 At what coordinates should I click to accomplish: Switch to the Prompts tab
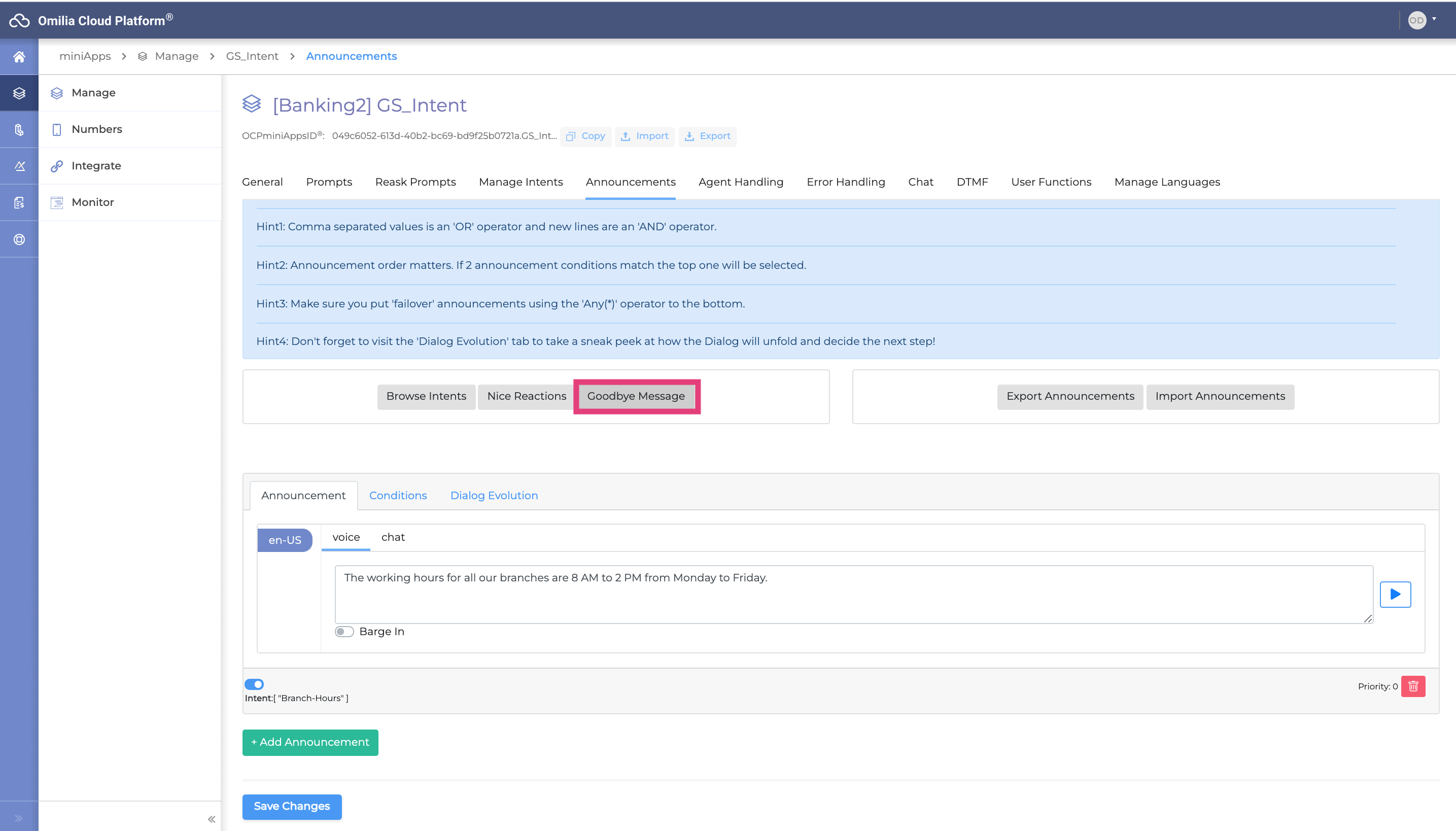(329, 182)
